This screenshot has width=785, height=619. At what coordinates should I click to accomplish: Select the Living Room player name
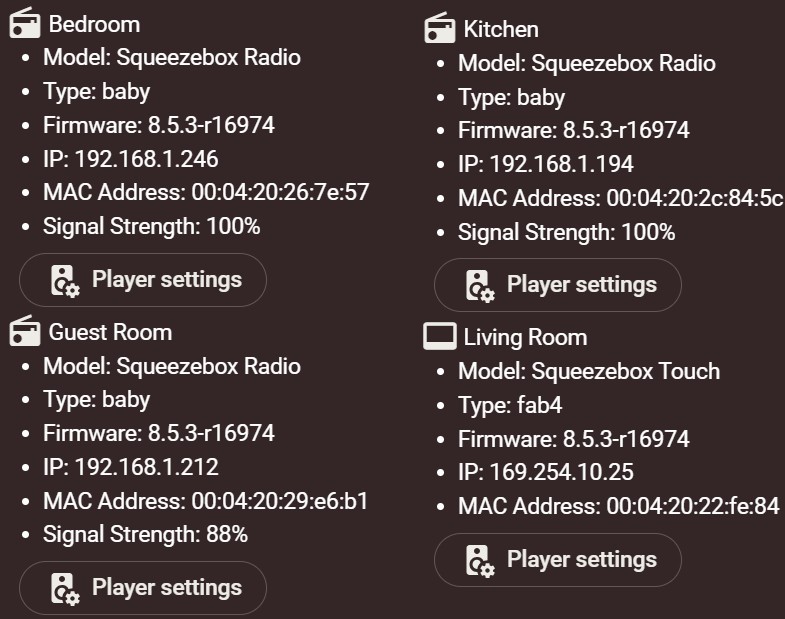coord(525,337)
